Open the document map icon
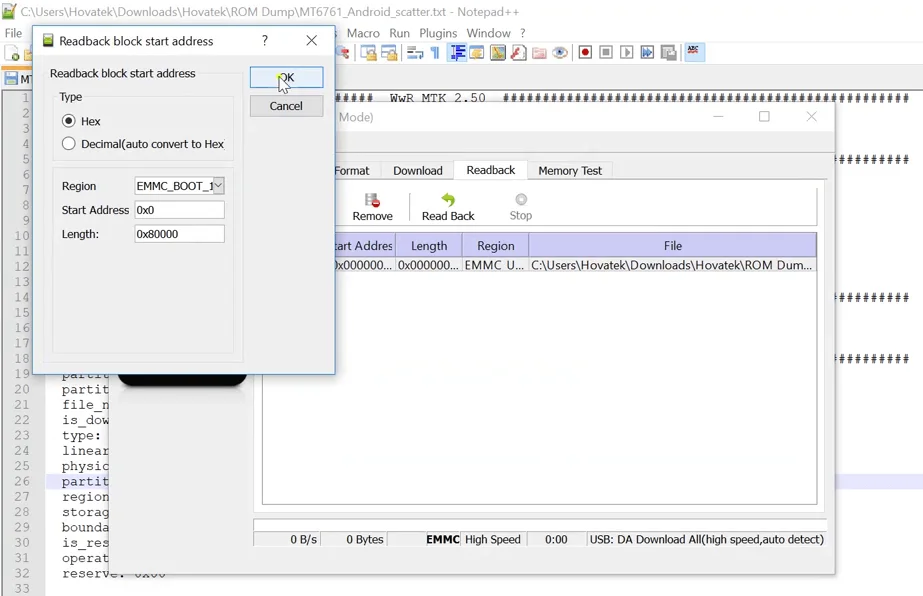Viewport: 923px width, 596px height. point(497,53)
